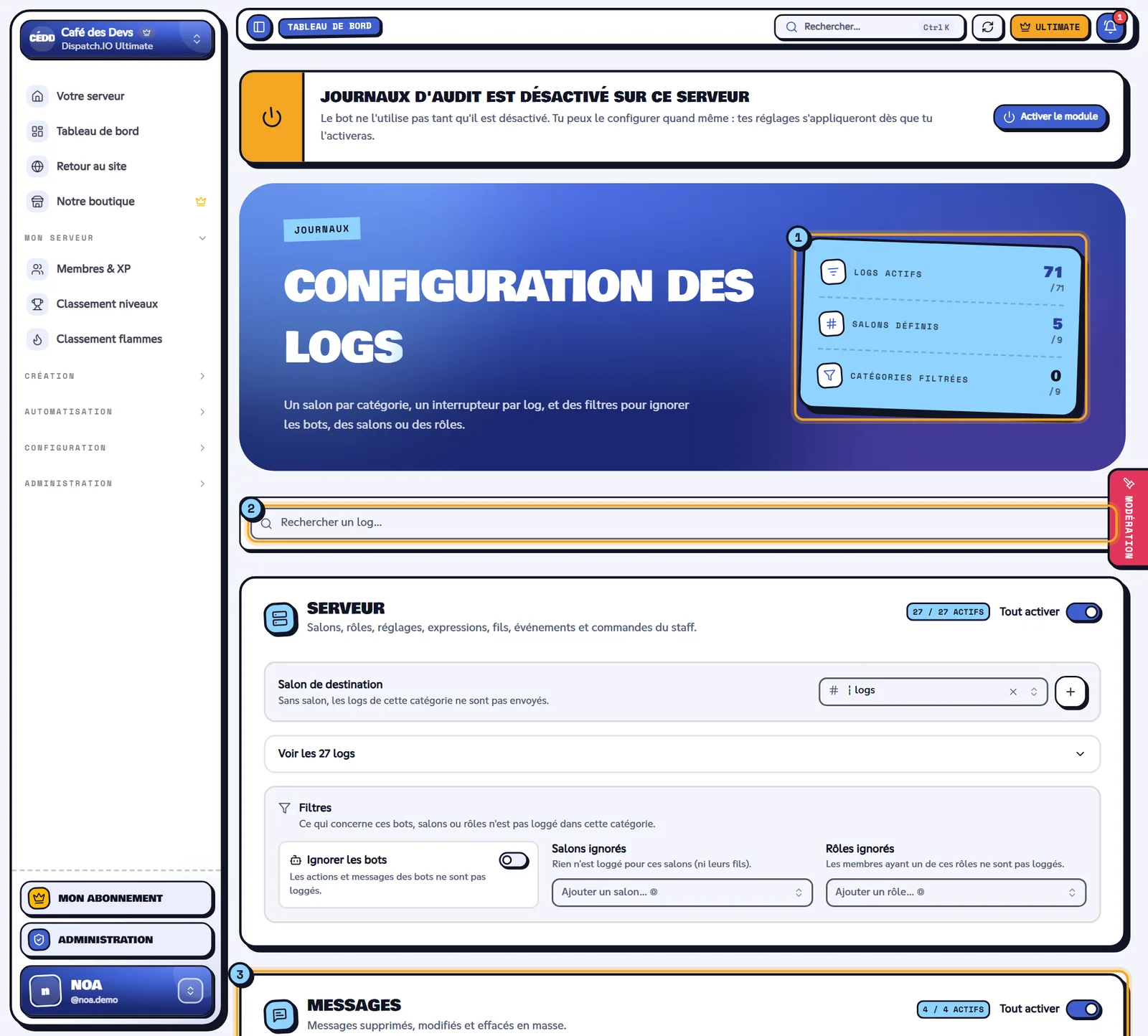
Task: Toggle the sidebar panel icon
Action: [259, 27]
